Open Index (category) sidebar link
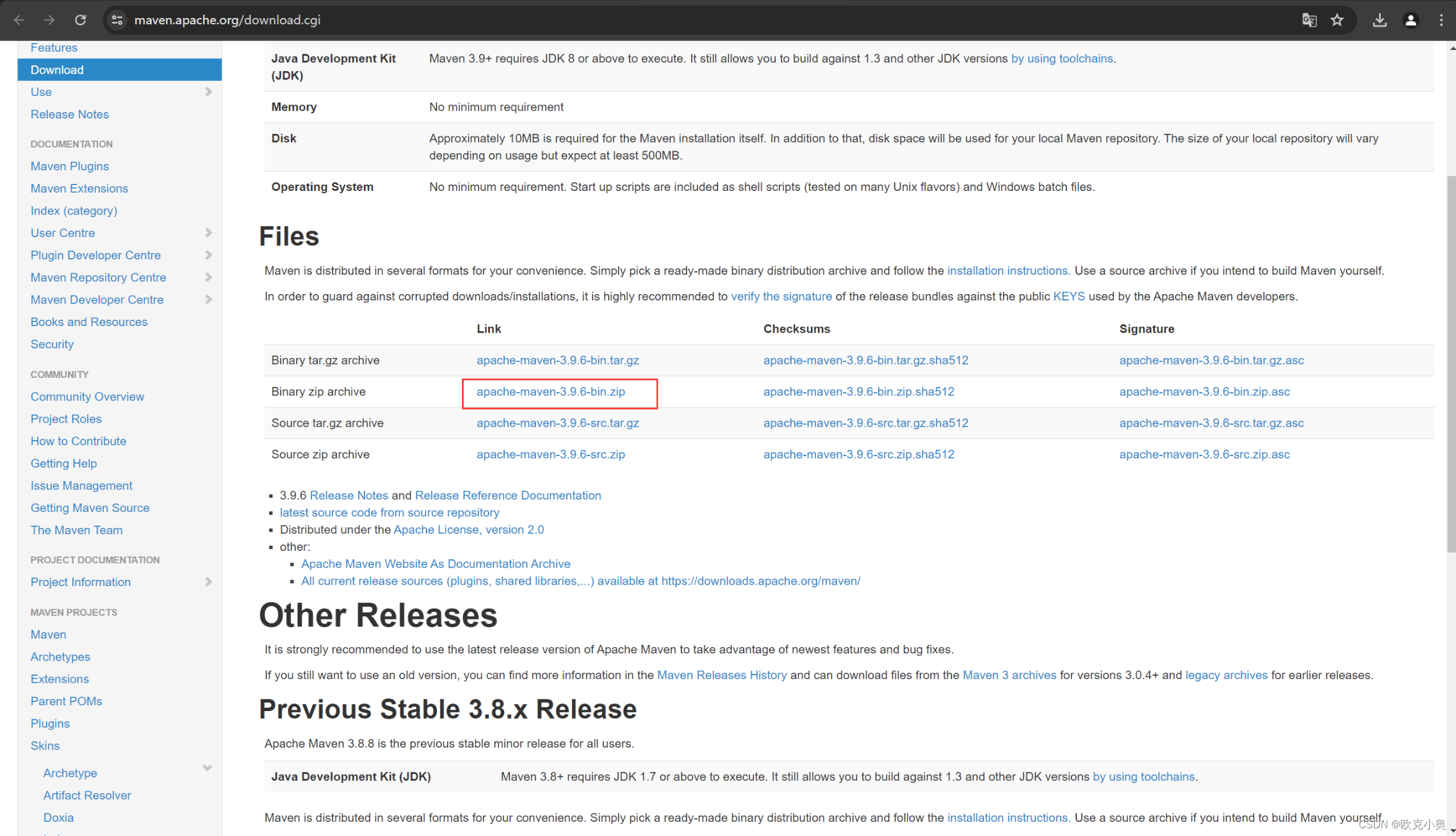This screenshot has height=836, width=1456. pos(74,211)
